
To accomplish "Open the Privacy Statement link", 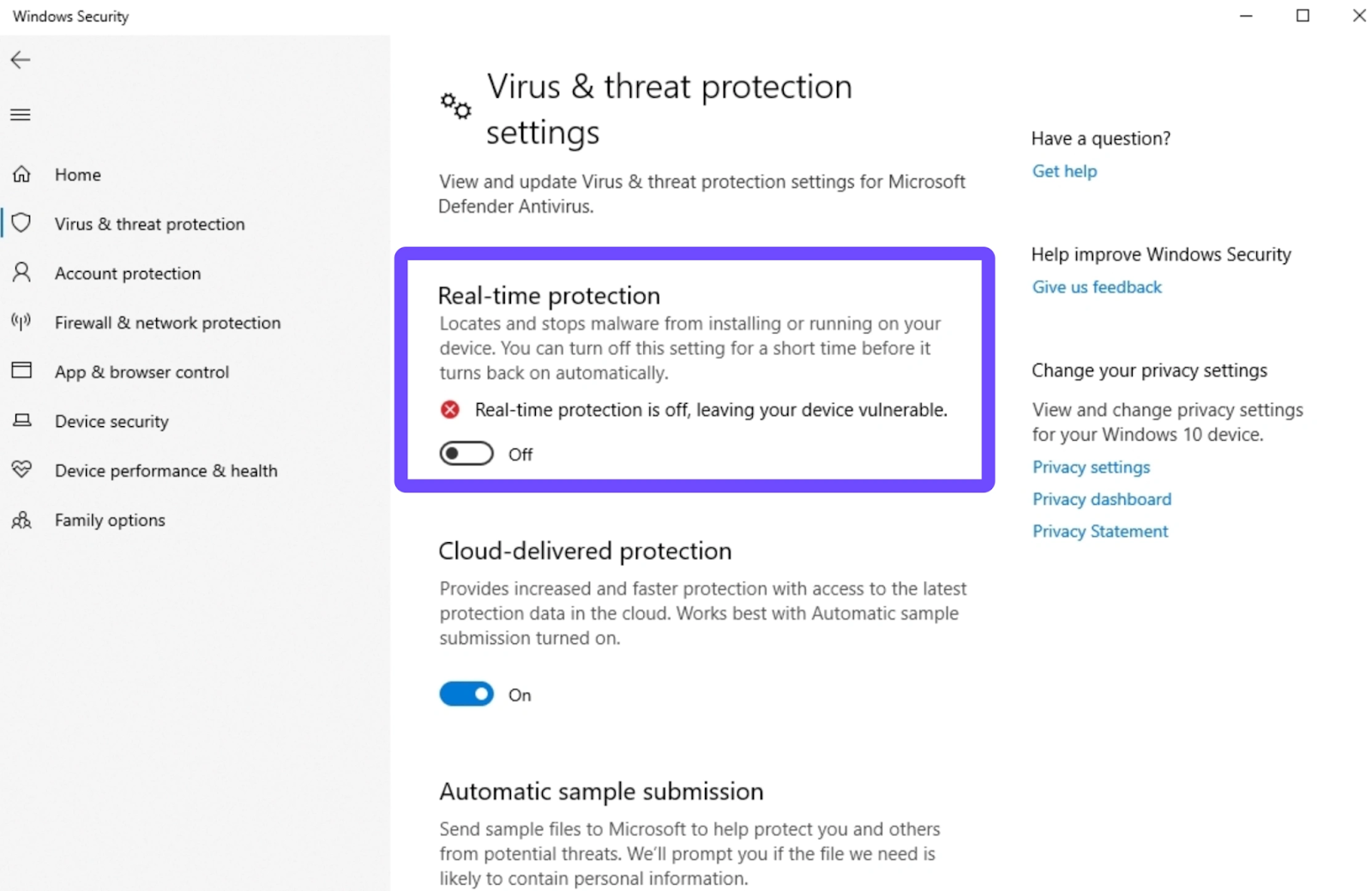I will pos(1099,532).
